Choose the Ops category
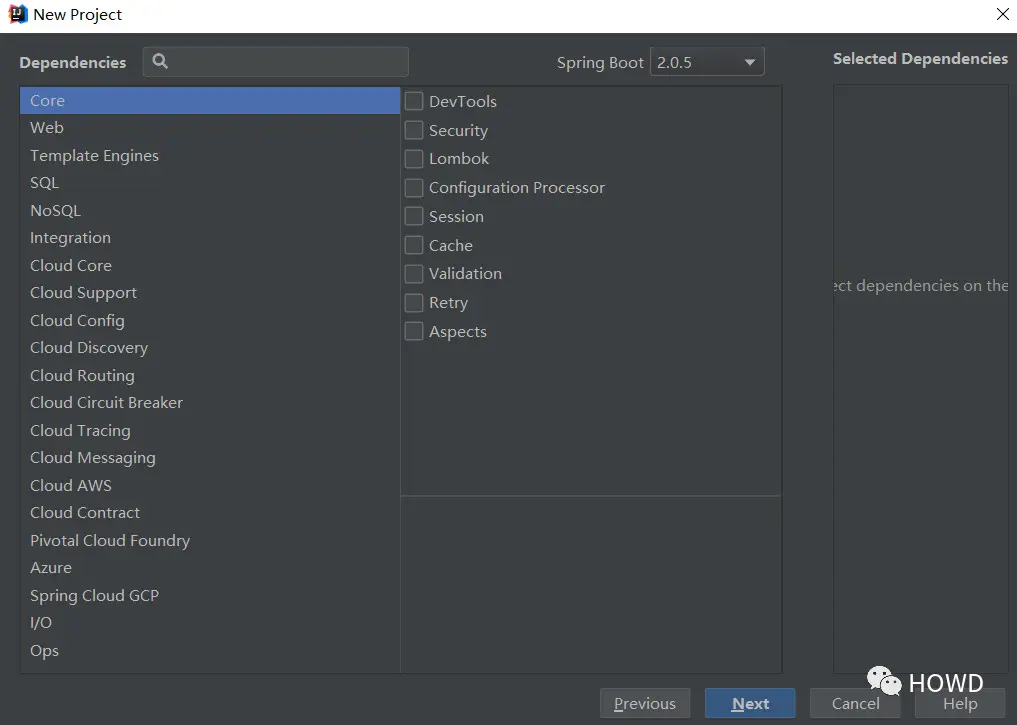This screenshot has width=1017, height=725. click(x=210, y=651)
